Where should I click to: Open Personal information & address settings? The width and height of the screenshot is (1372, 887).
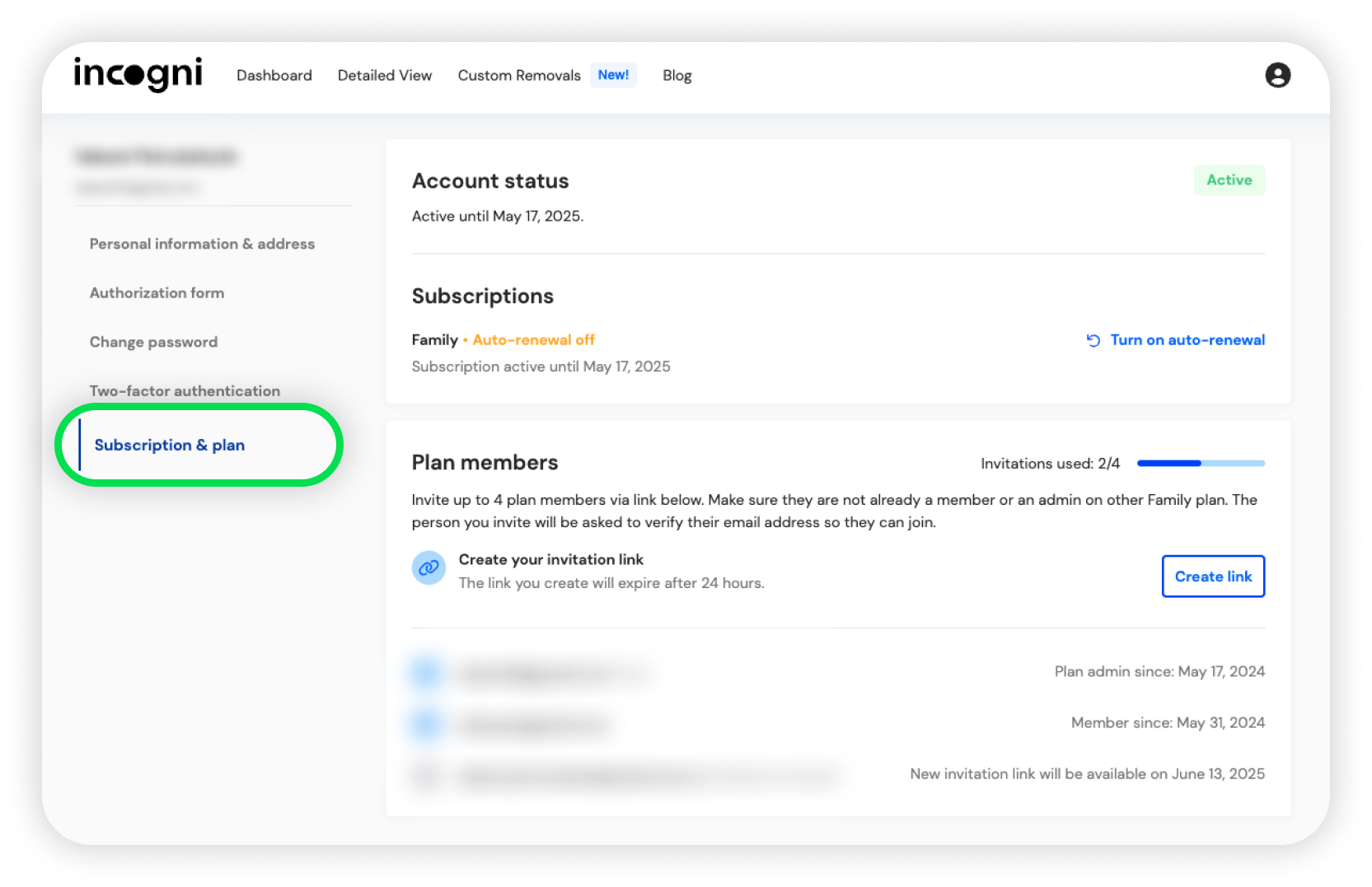click(x=202, y=244)
